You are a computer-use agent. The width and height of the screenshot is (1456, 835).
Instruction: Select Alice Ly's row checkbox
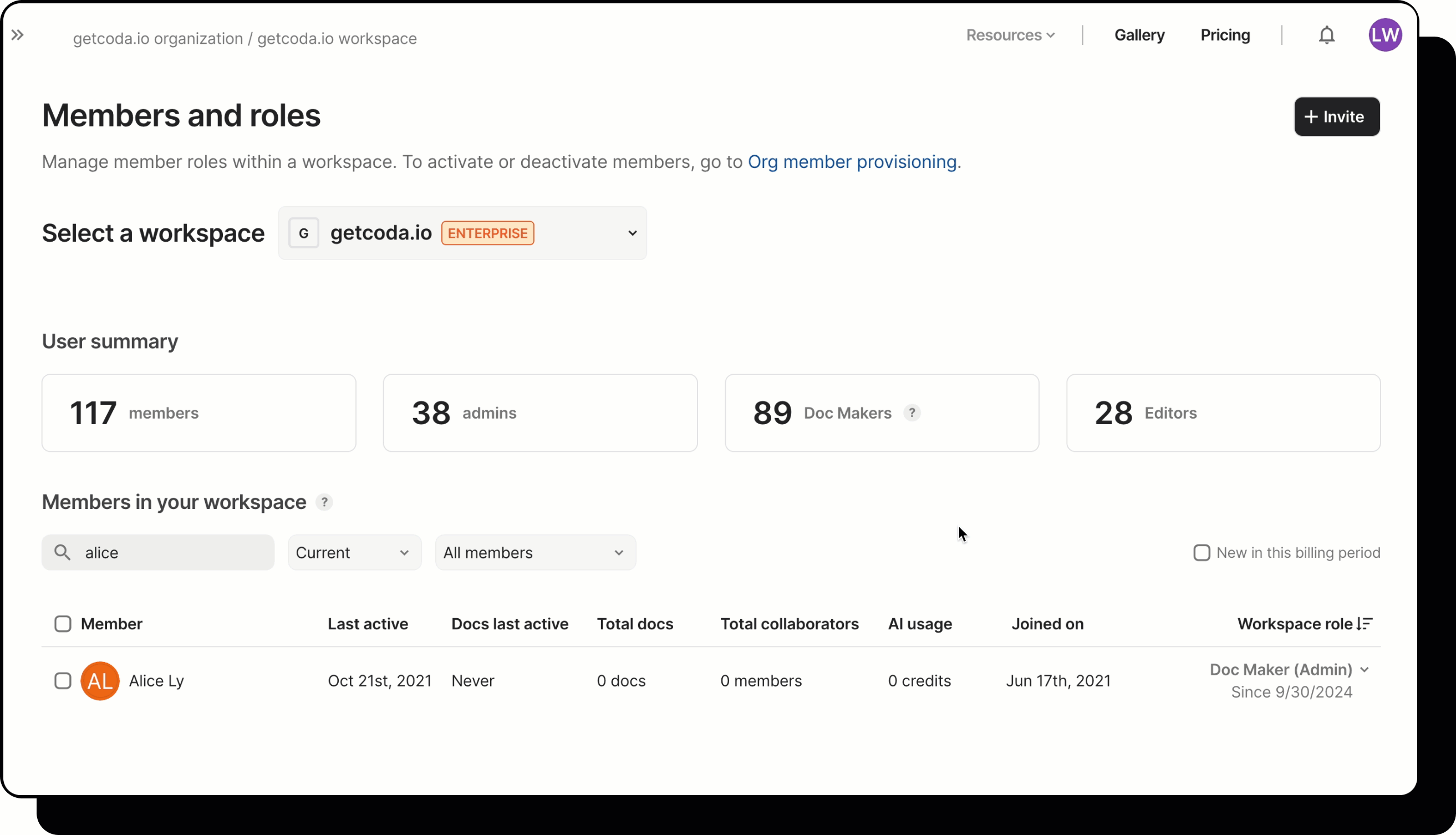point(63,681)
